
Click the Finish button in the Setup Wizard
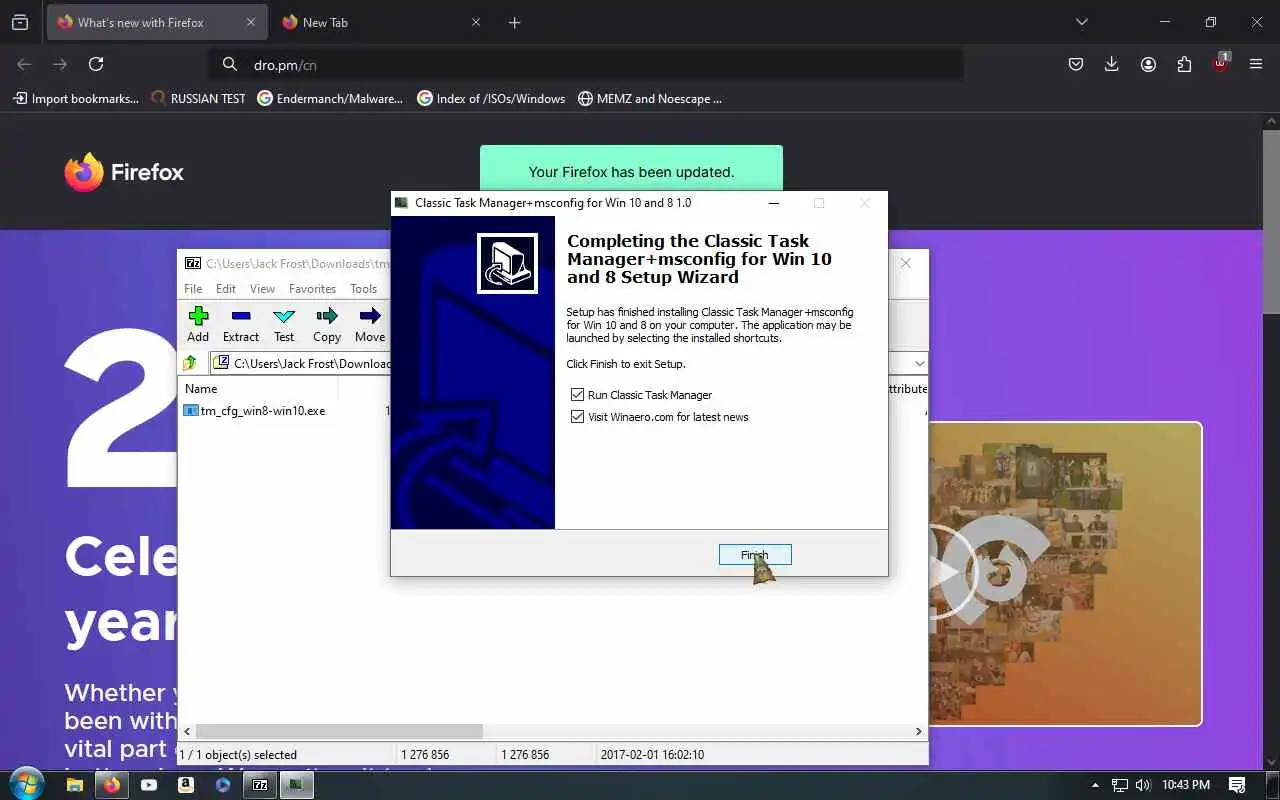[x=755, y=554]
